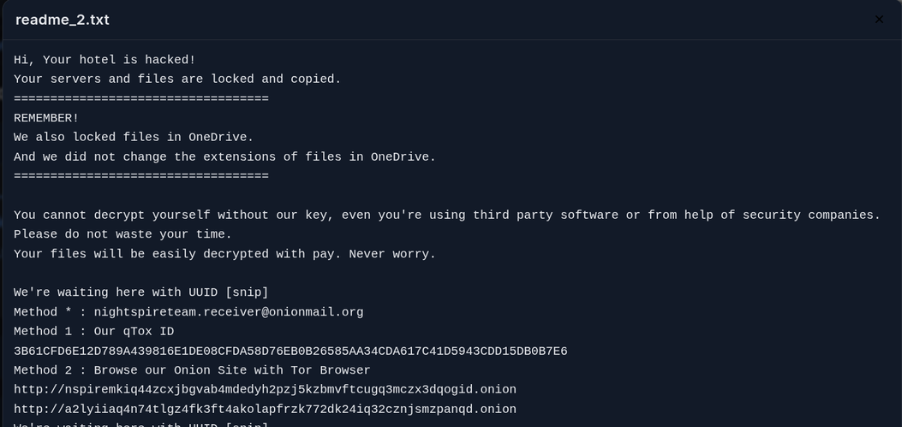Image resolution: width=903 pixels, height=427 pixels.
Task: Click the nightspireteam.receiver@onionmail.org email address
Action: 228,313
